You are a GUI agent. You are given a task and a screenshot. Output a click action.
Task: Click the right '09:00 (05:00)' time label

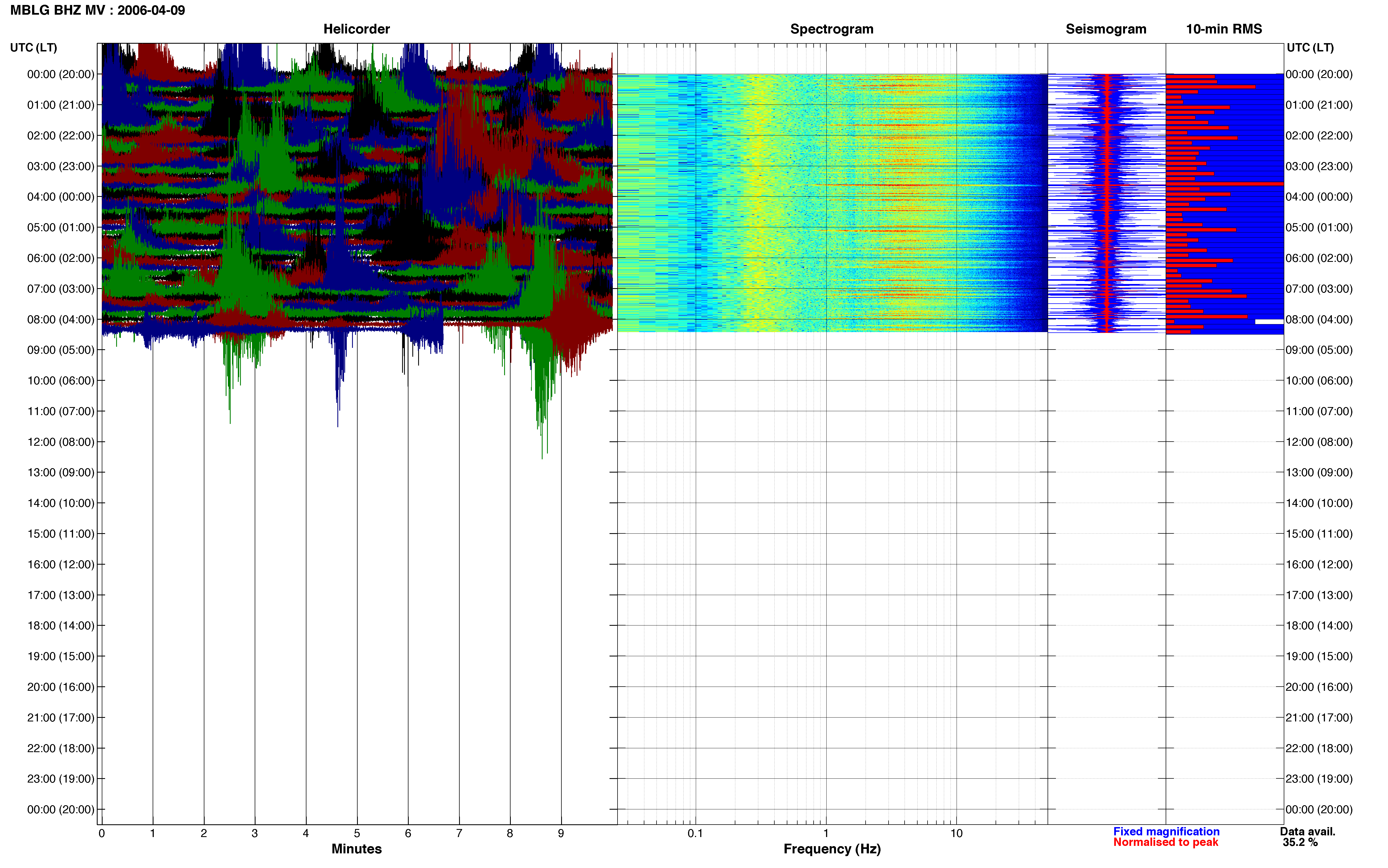click(x=1319, y=350)
